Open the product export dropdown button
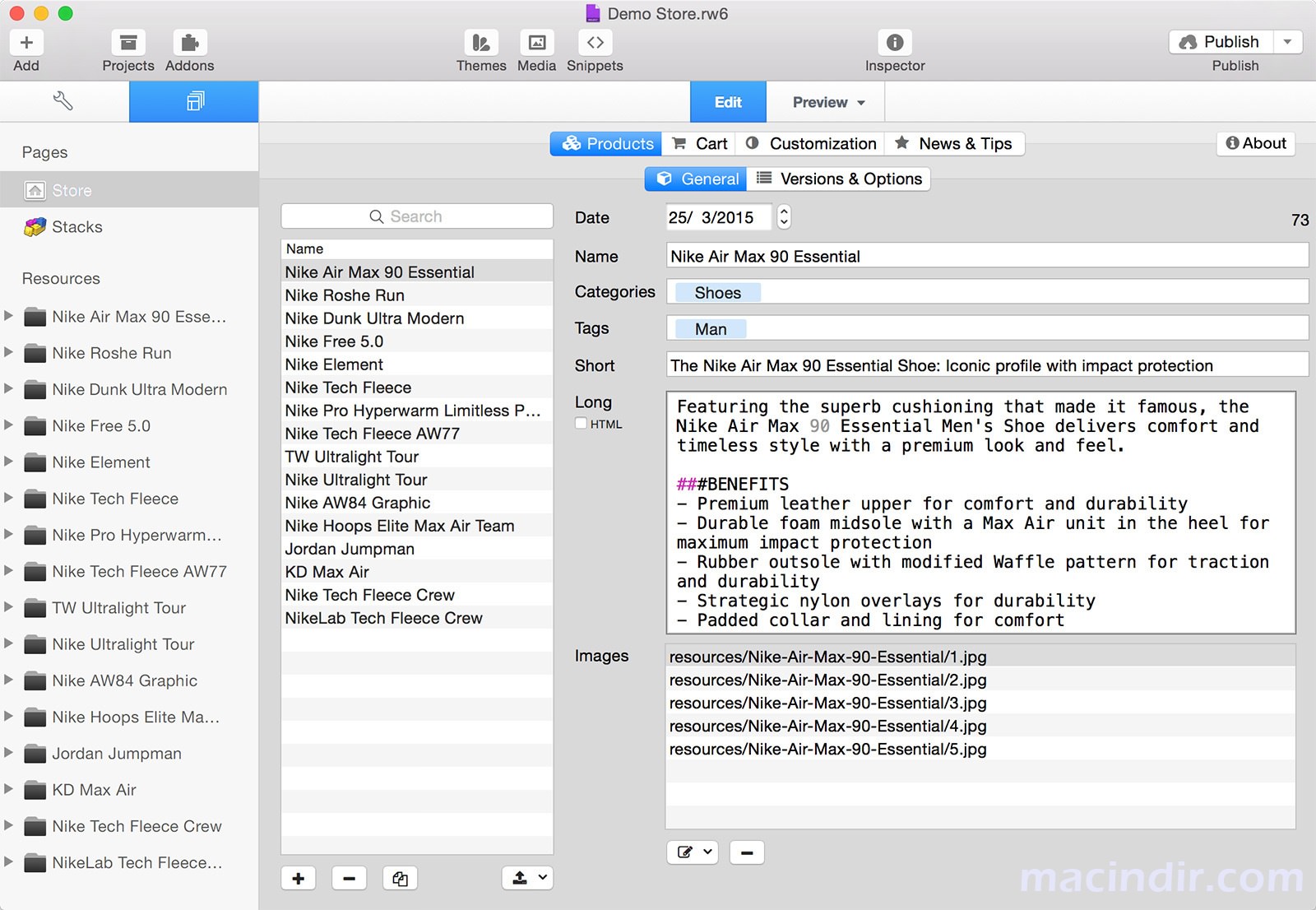Image resolution: width=1316 pixels, height=910 pixels. [528, 879]
